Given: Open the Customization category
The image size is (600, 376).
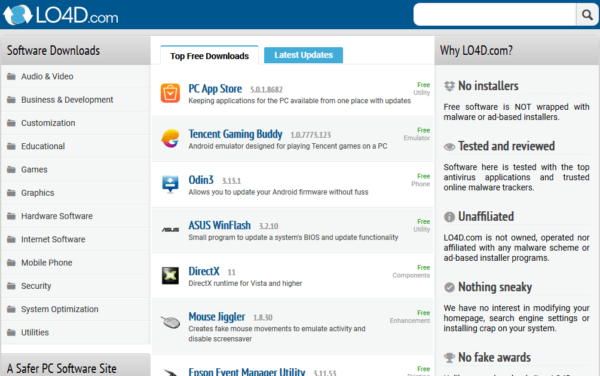Looking at the screenshot, I should click(x=48, y=123).
